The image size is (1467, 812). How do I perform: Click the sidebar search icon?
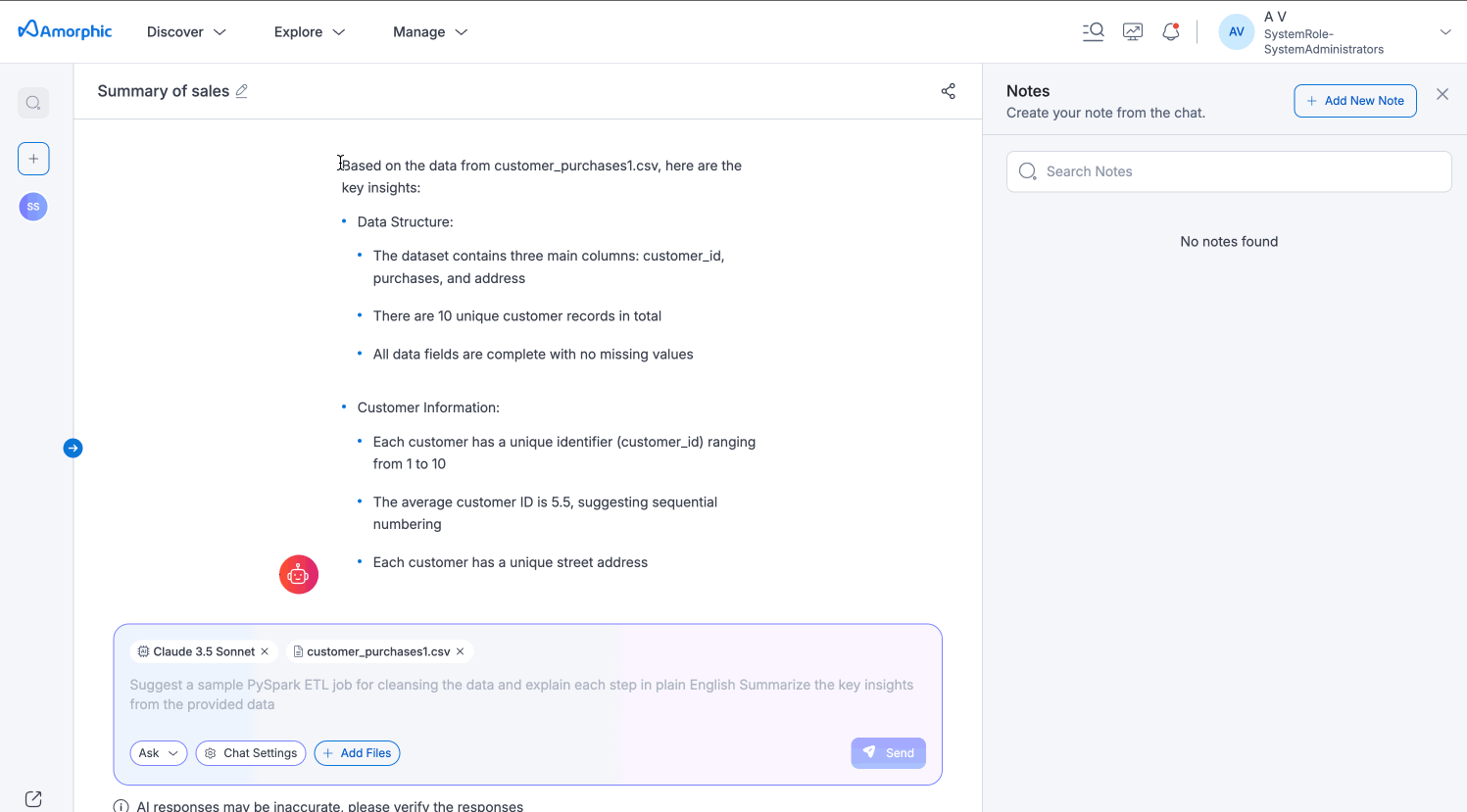(x=33, y=103)
